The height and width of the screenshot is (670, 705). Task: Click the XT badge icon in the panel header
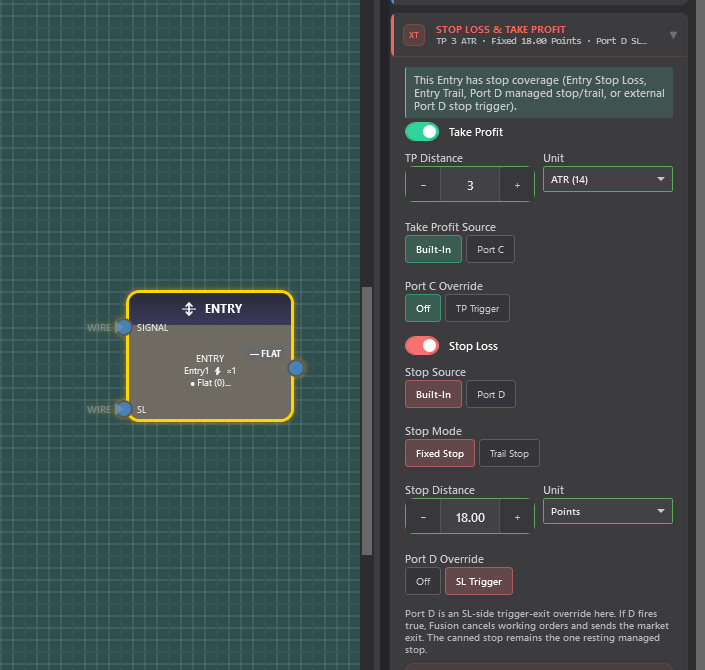pos(414,35)
